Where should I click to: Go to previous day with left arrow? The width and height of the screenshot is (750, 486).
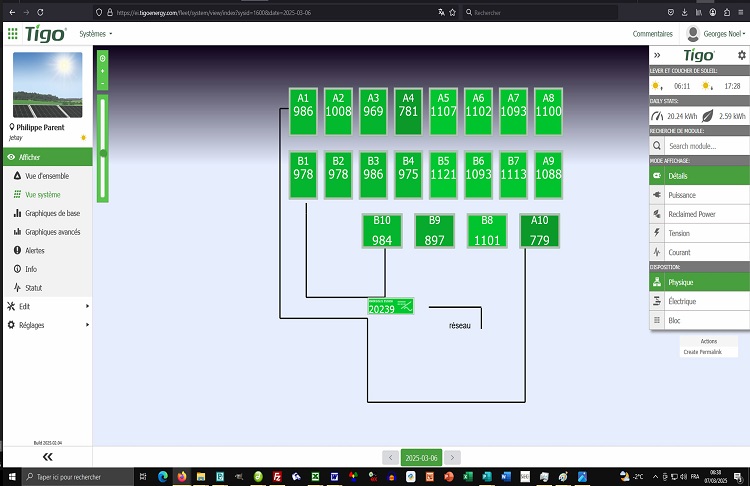click(x=389, y=457)
